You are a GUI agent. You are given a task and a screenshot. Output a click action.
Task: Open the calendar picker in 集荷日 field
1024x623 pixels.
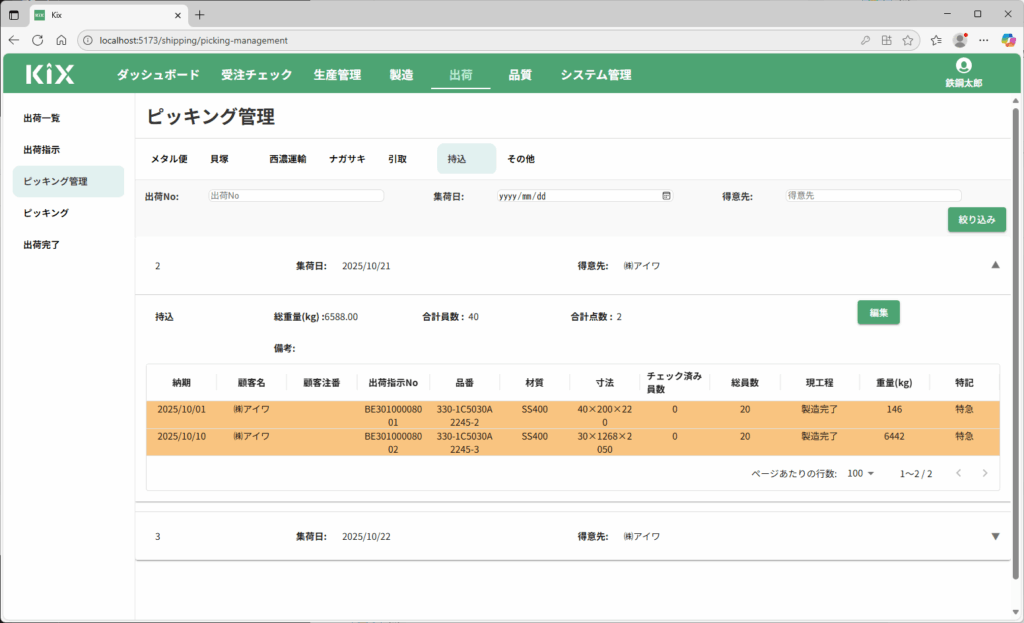[666, 196]
